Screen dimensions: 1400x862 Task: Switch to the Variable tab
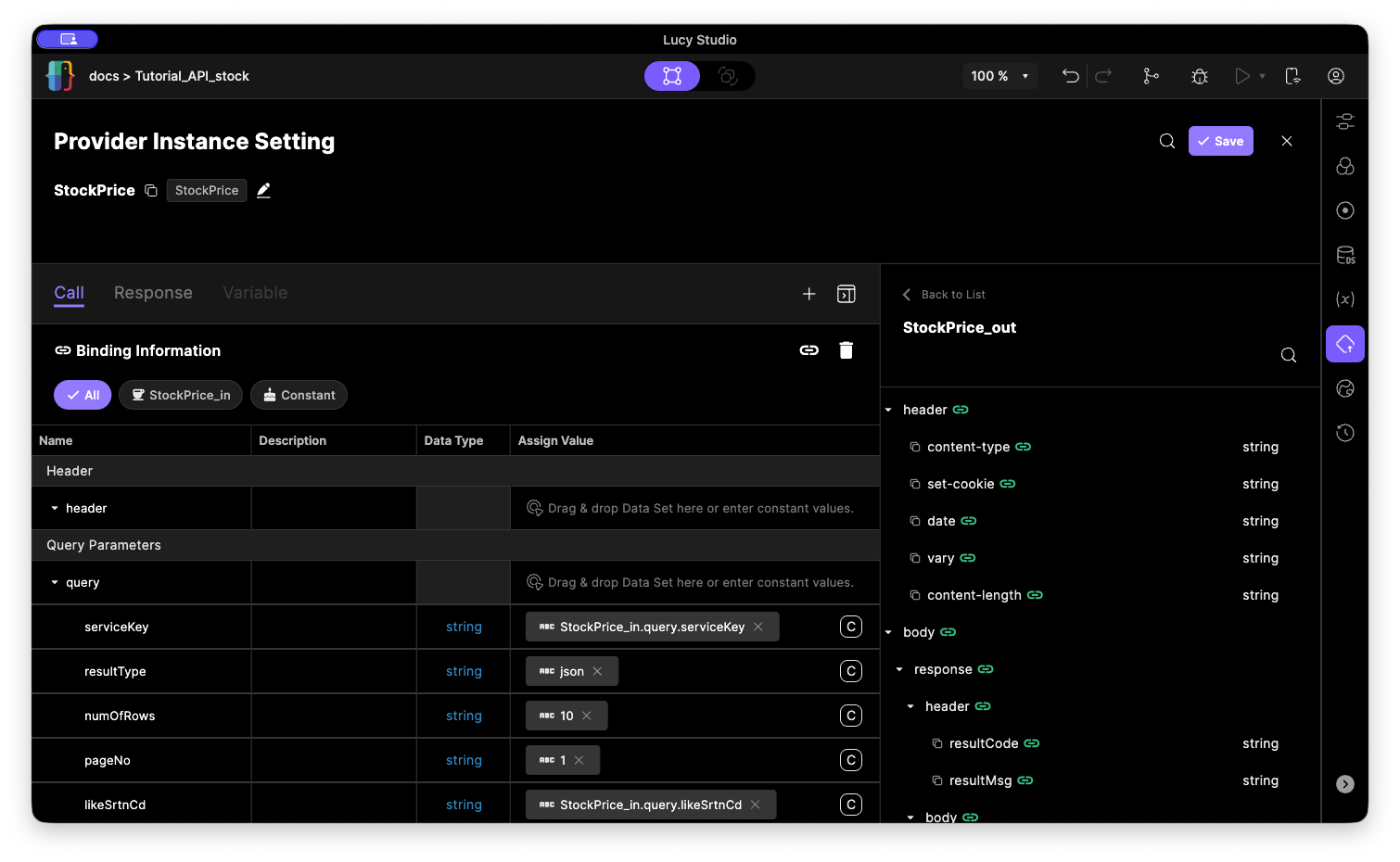tap(255, 293)
